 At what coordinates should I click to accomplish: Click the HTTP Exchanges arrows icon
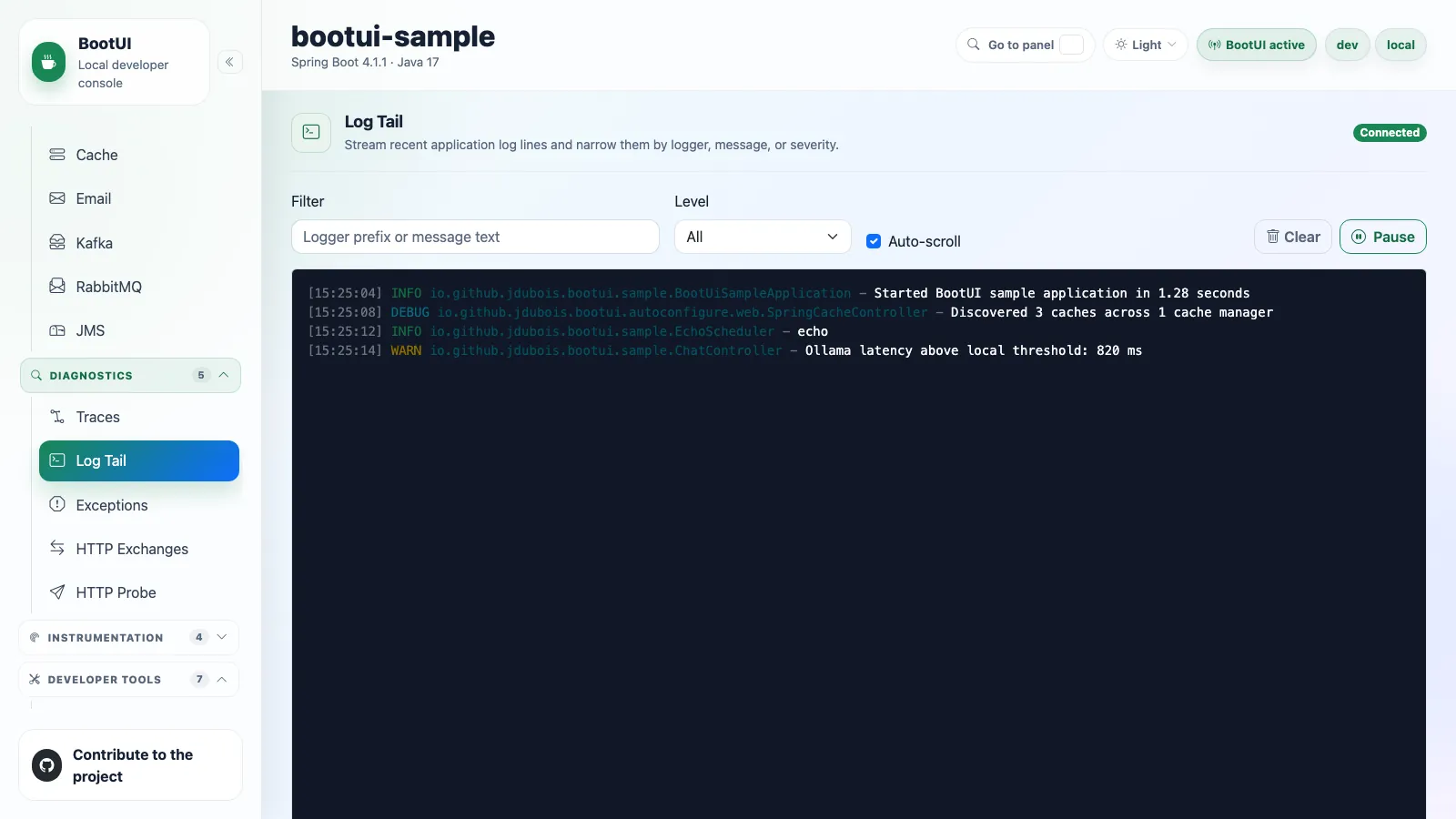[57, 548]
